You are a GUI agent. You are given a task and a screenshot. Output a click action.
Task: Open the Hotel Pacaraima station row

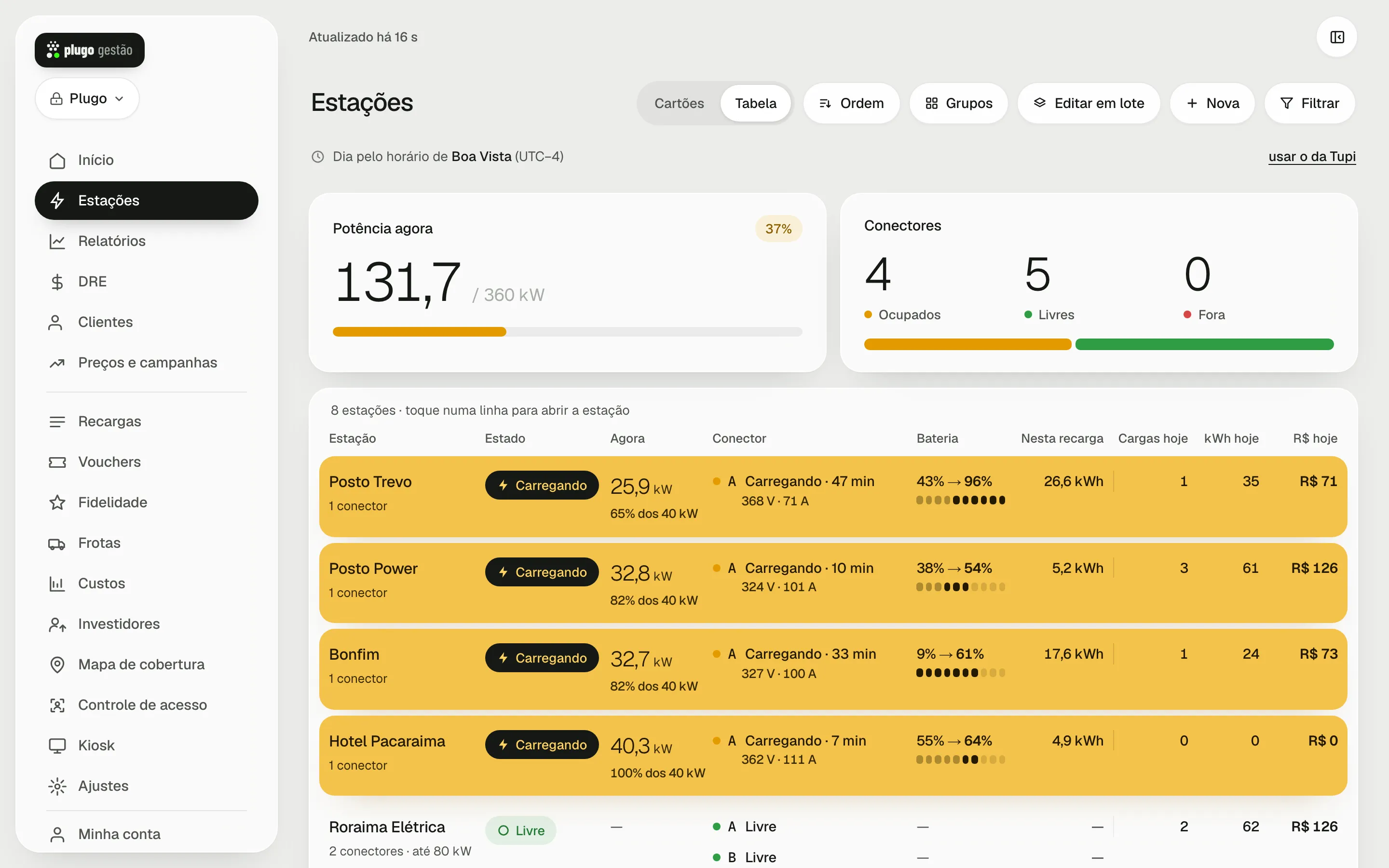pos(833,756)
